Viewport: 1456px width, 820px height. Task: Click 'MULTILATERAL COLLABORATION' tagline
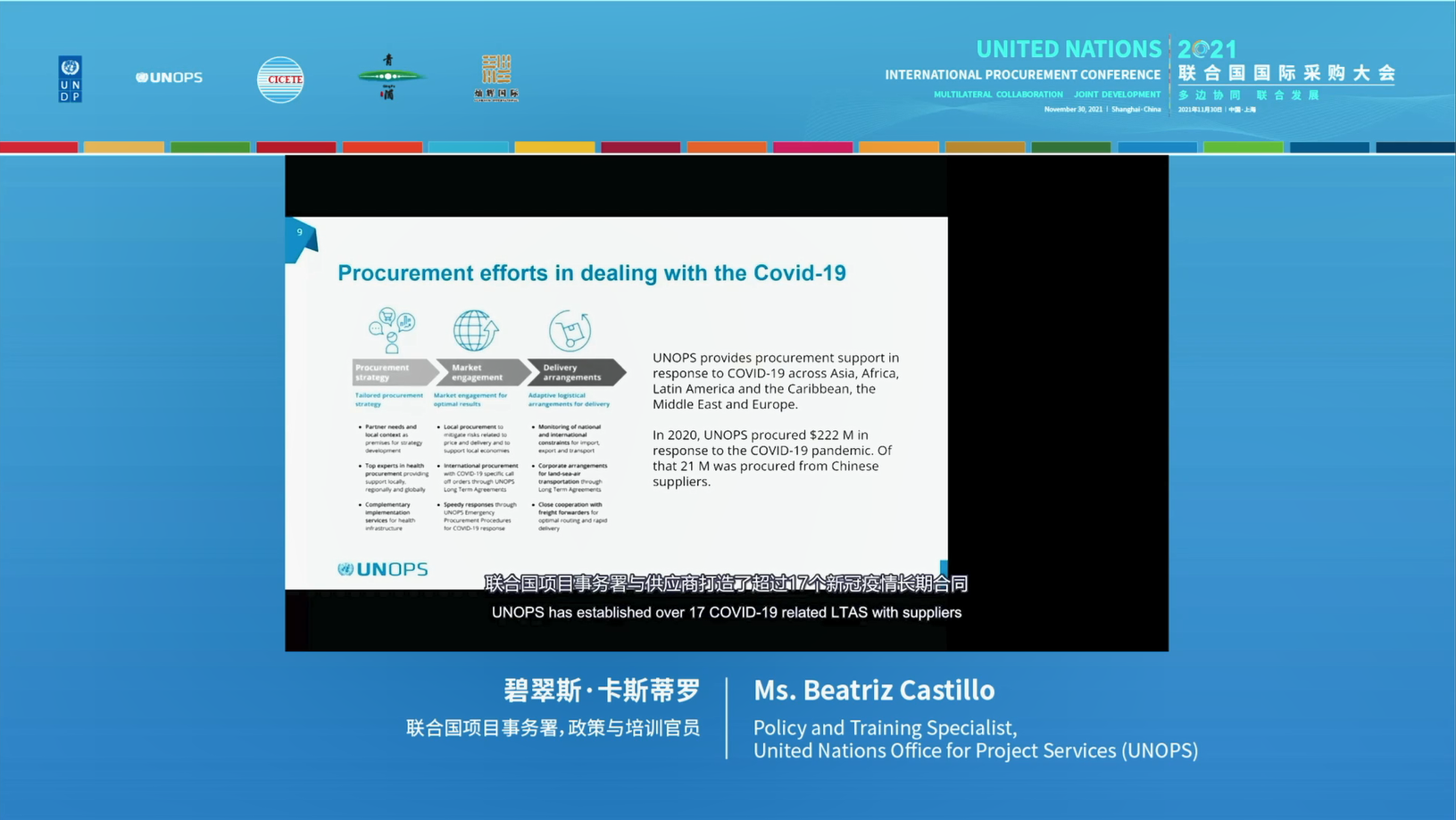[x=998, y=95]
